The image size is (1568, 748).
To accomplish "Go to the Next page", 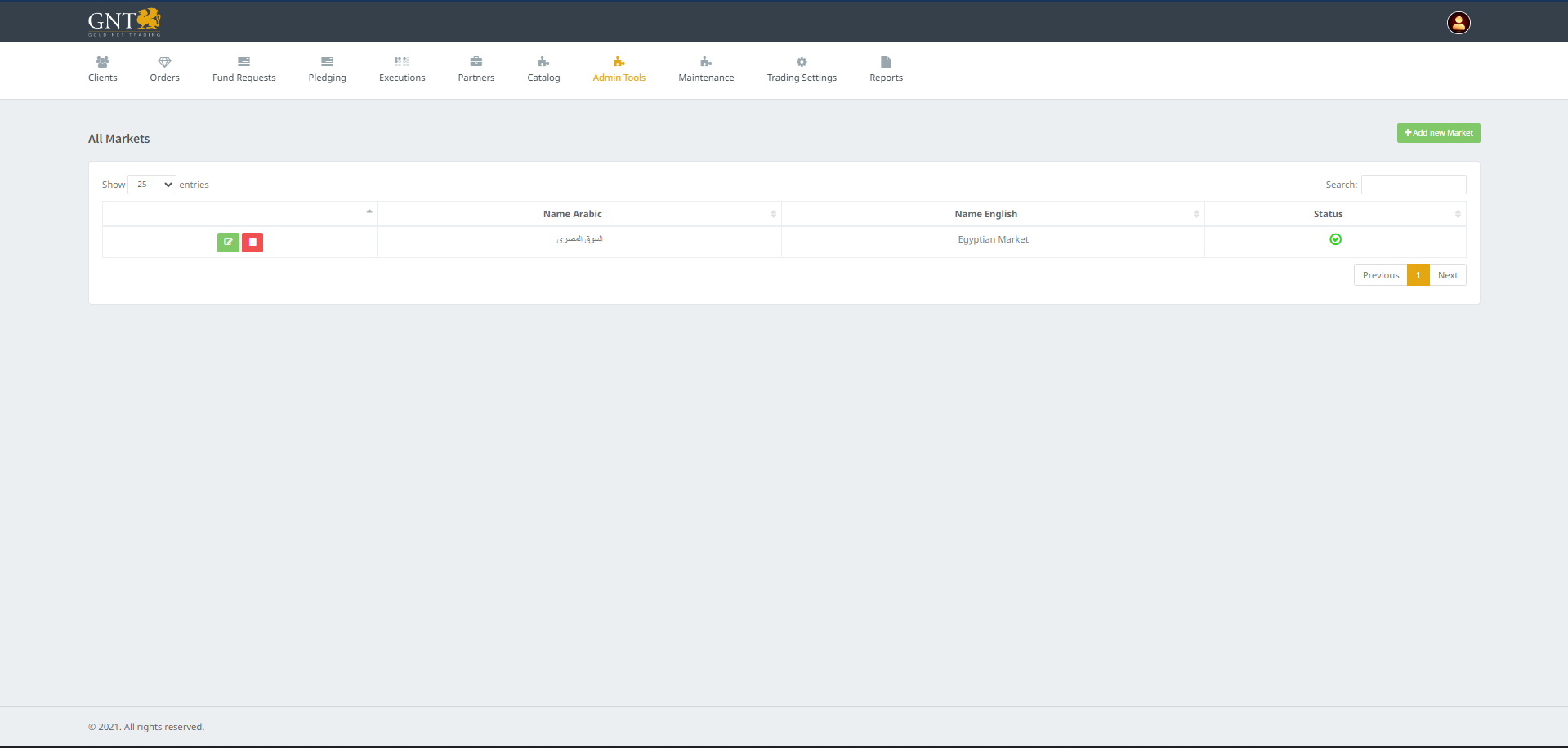I will (x=1447, y=275).
